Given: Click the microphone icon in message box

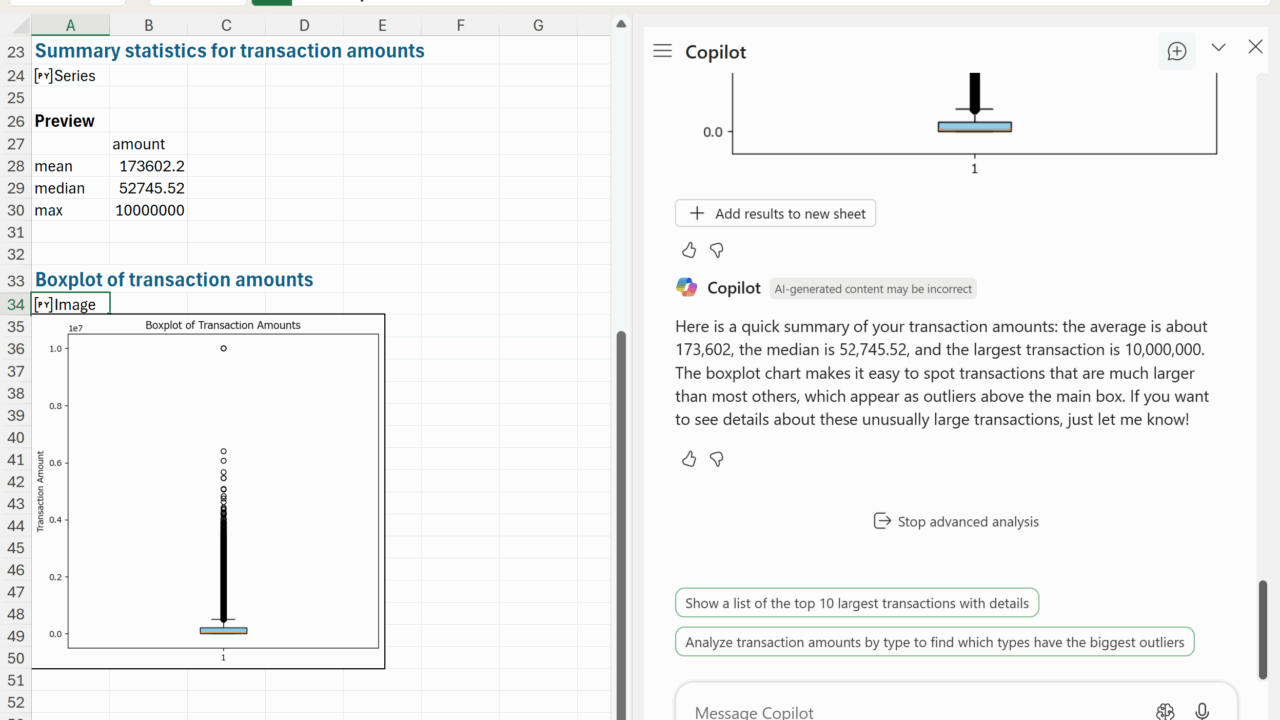Looking at the screenshot, I should pyautogui.click(x=1202, y=711).
